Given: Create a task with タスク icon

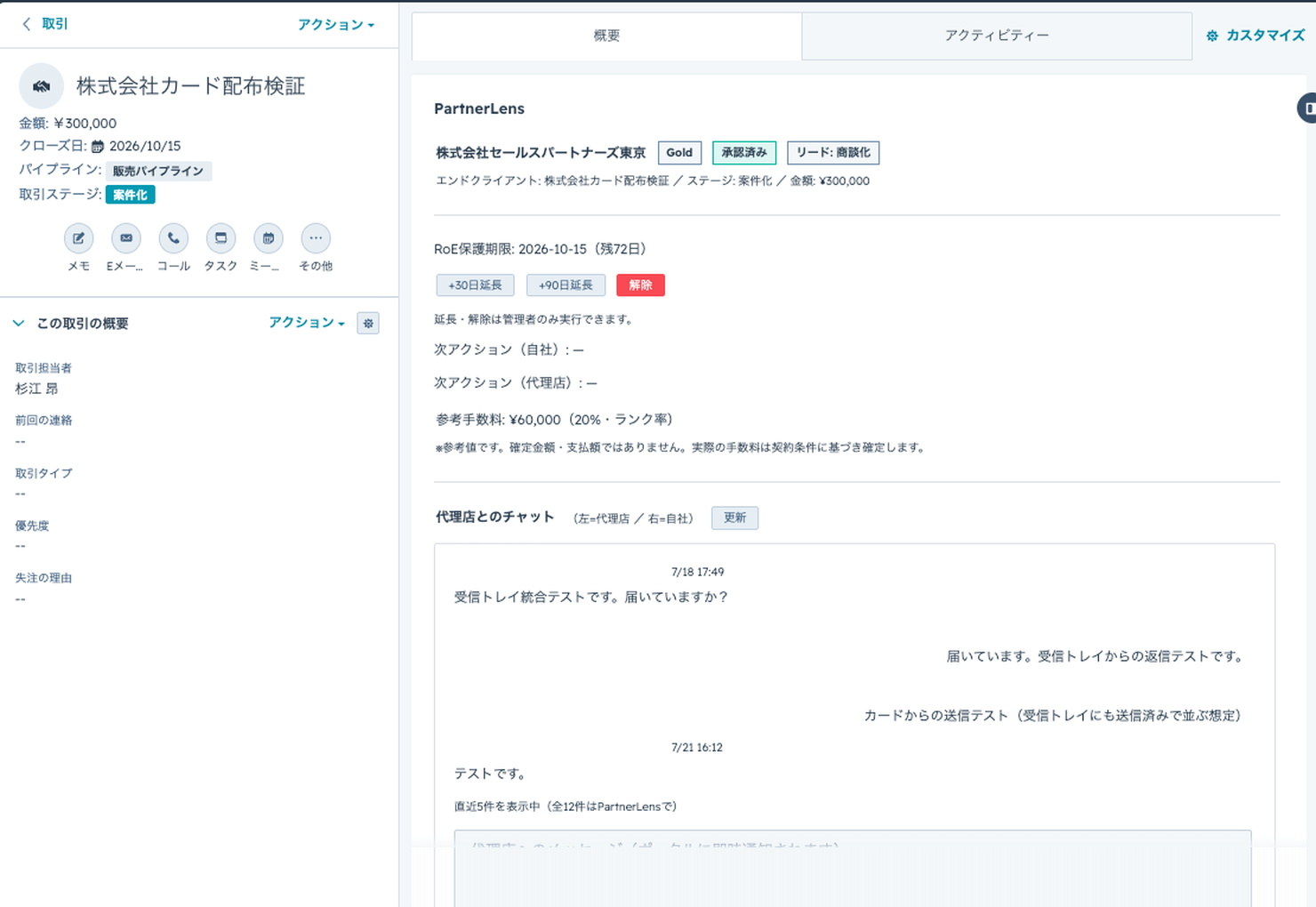Looking at the screenshot, I should pyautogui.click(x=221, y=238).
